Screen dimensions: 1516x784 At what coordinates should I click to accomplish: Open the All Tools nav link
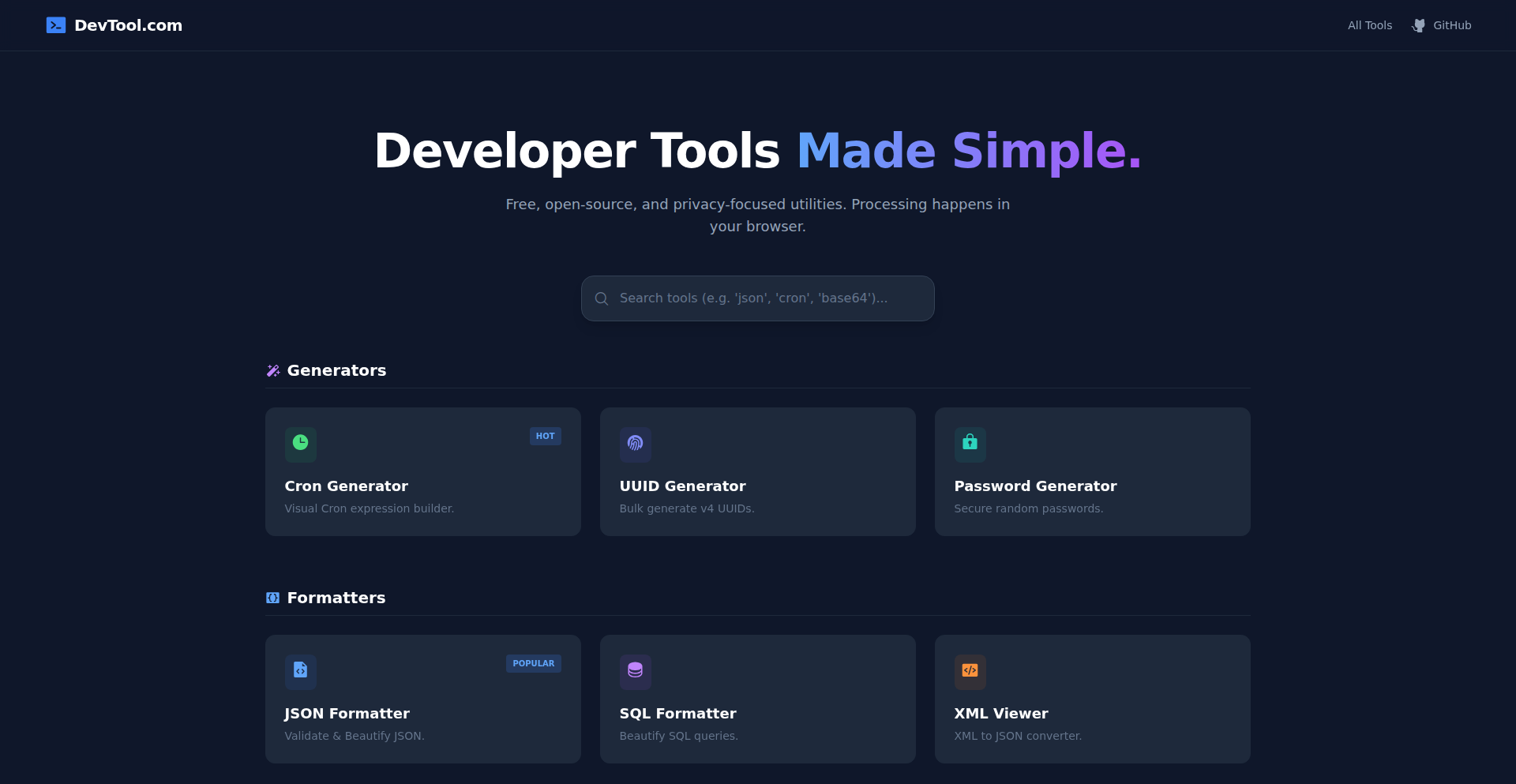[1370, 25]
